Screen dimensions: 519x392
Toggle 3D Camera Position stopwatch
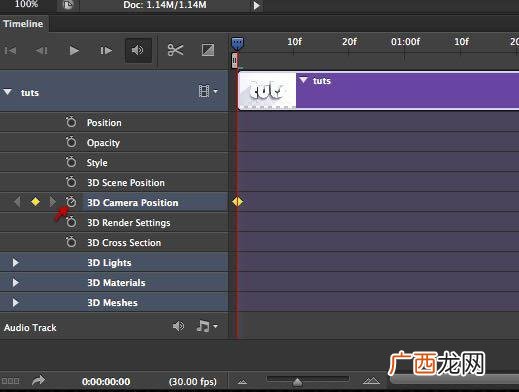[71, 202]
